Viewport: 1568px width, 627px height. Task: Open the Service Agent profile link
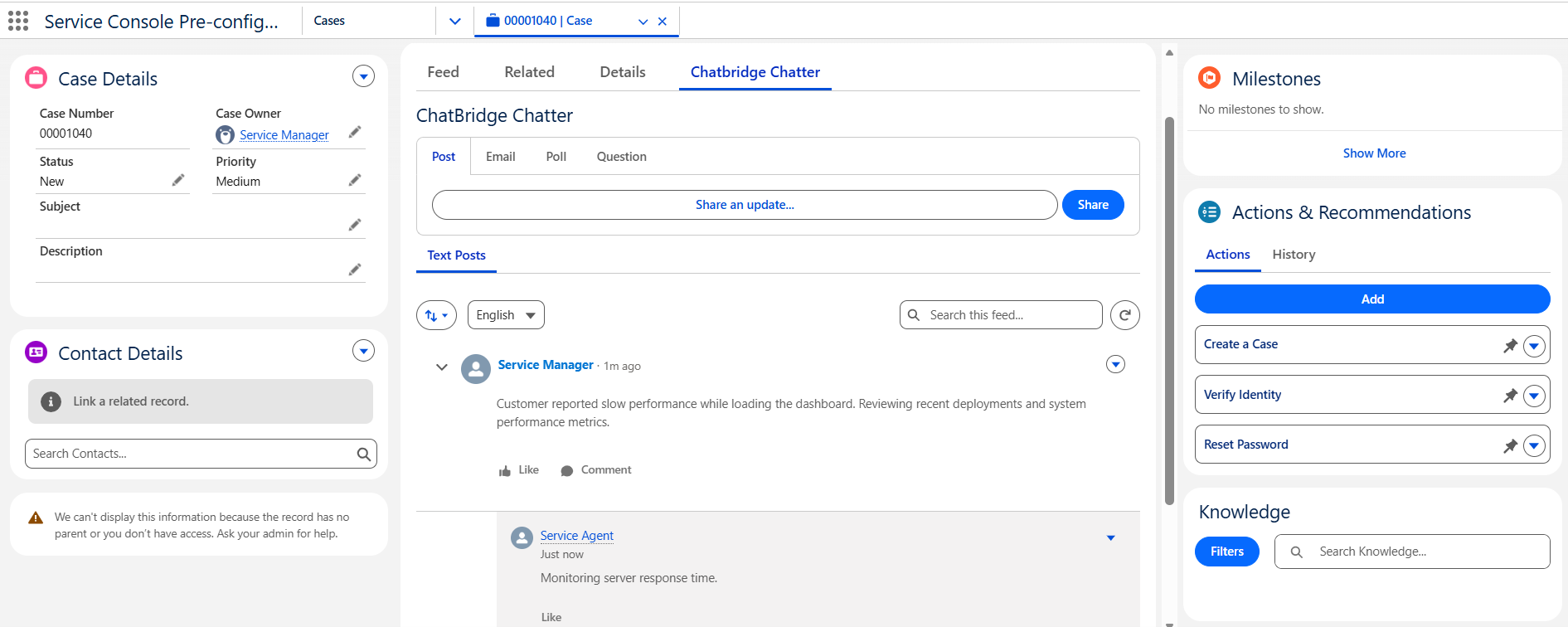[577, 536]
